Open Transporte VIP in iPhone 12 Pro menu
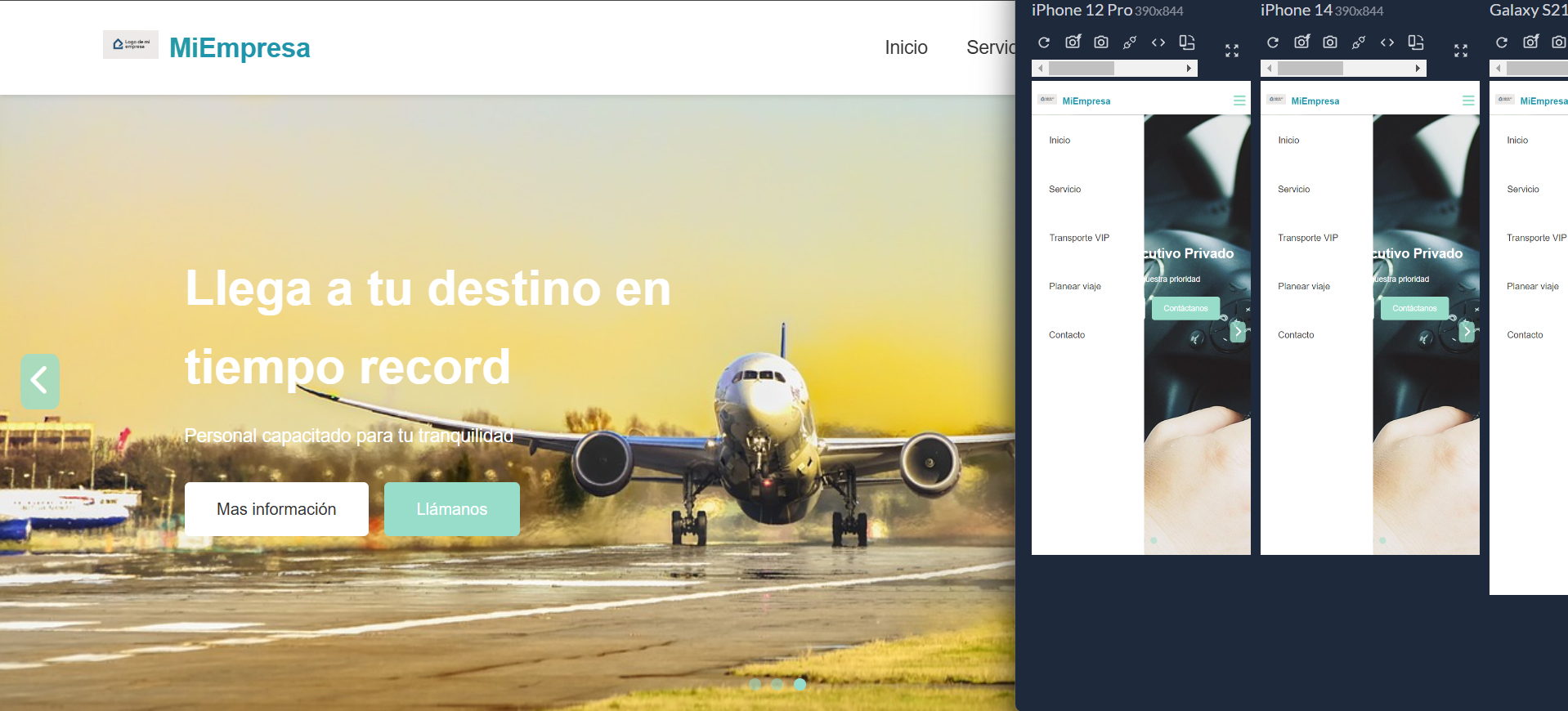The height and width of the screenshot is (711, 1568). click(1079, 238)
